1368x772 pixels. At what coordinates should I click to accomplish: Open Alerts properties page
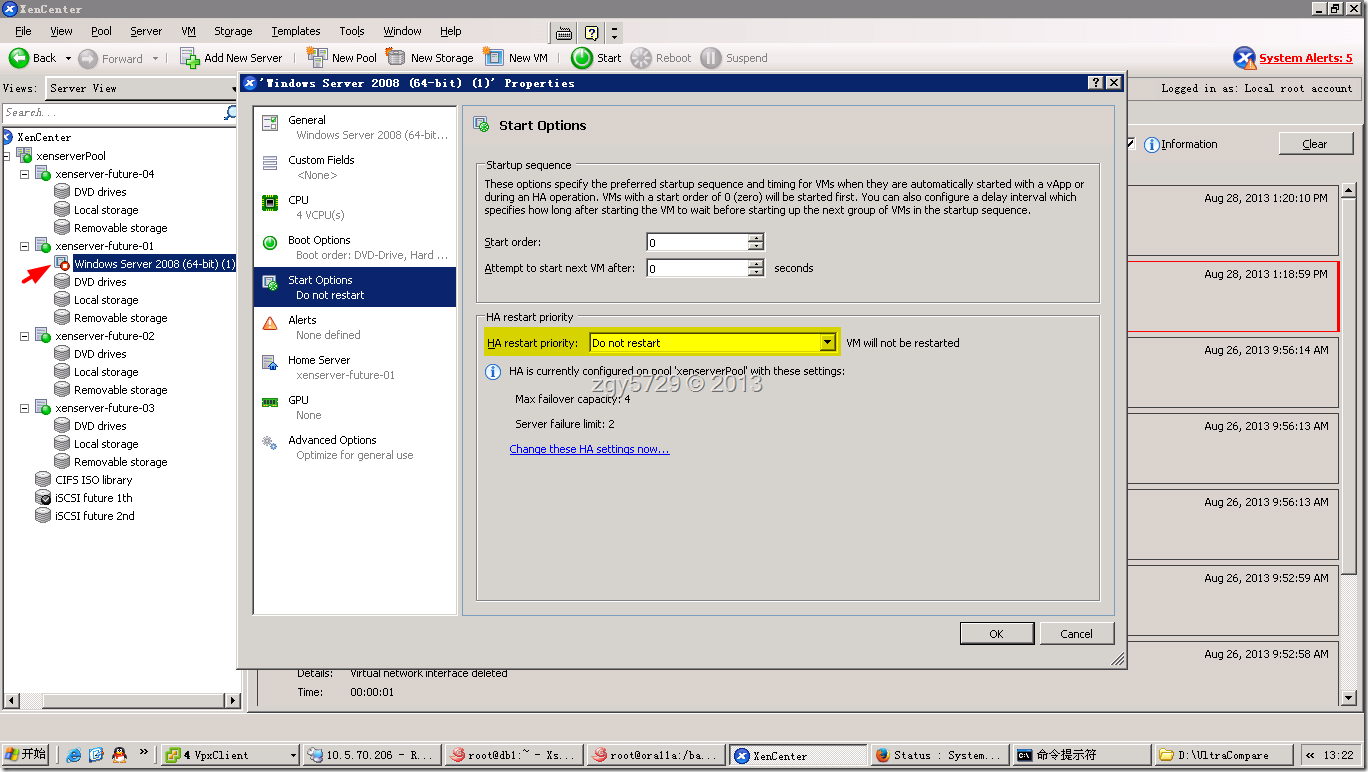[x=354, y=327]
